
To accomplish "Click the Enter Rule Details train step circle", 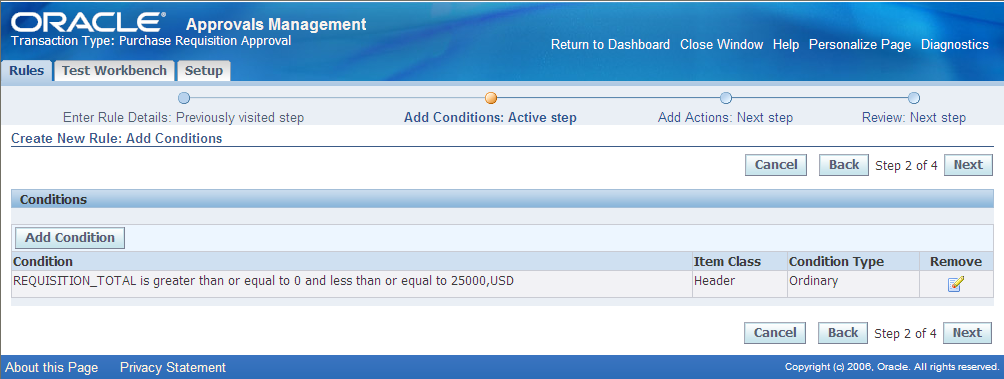I will [x=184, y=98].
